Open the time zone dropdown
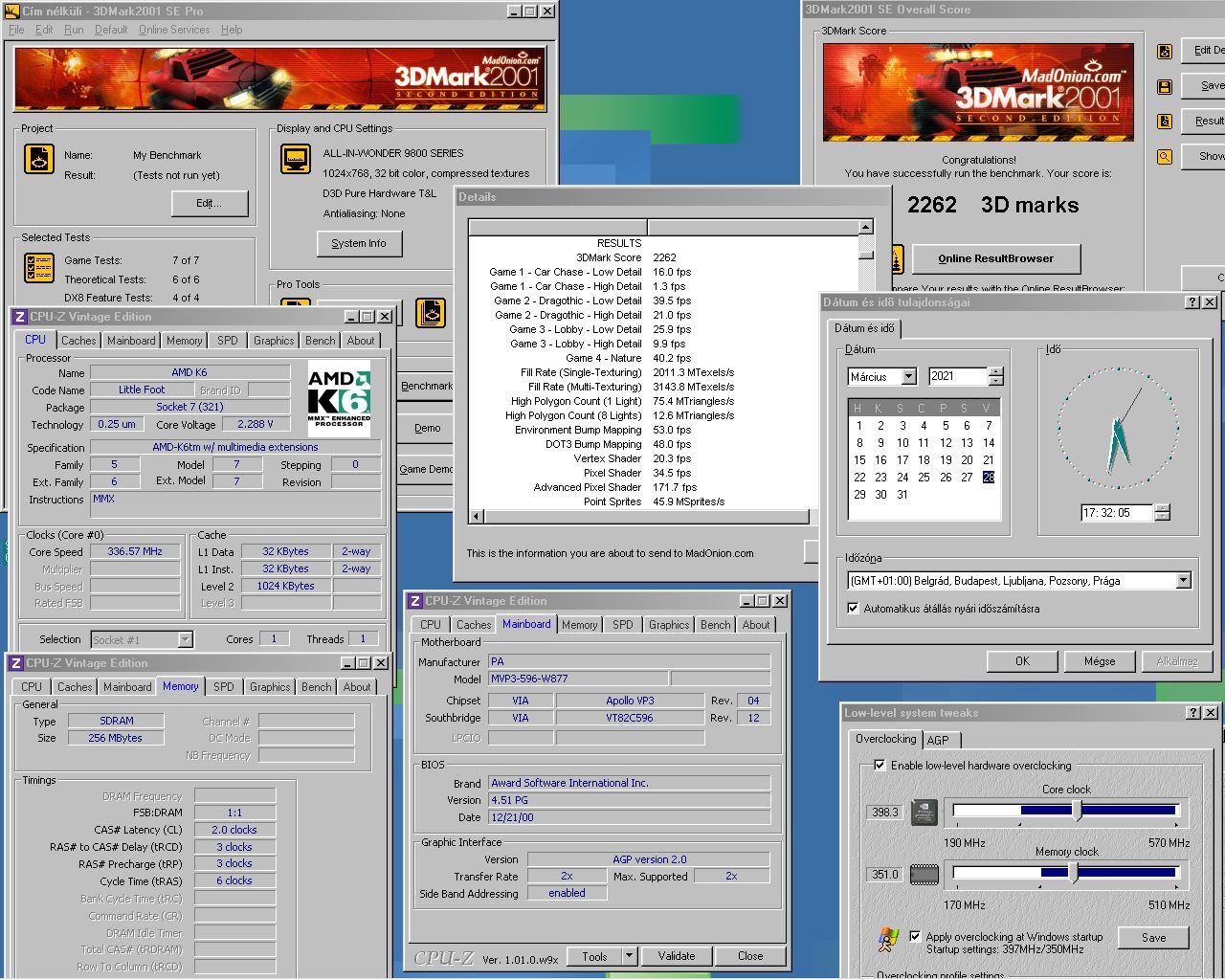Image resolution: width=1225 pixels, height=980 pixels. [1184, 581]
